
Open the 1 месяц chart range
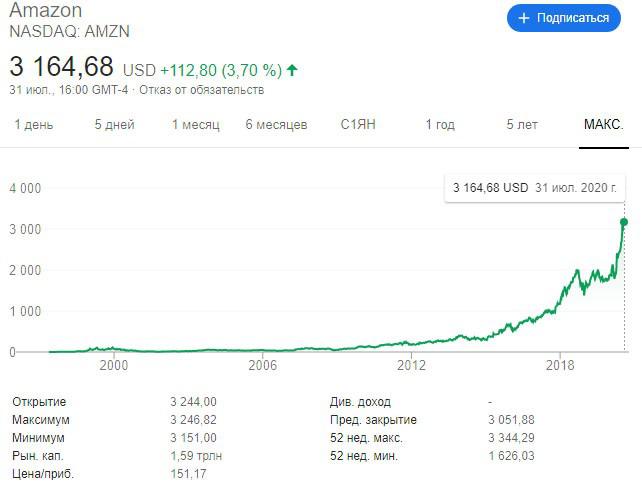click(195, 125)
